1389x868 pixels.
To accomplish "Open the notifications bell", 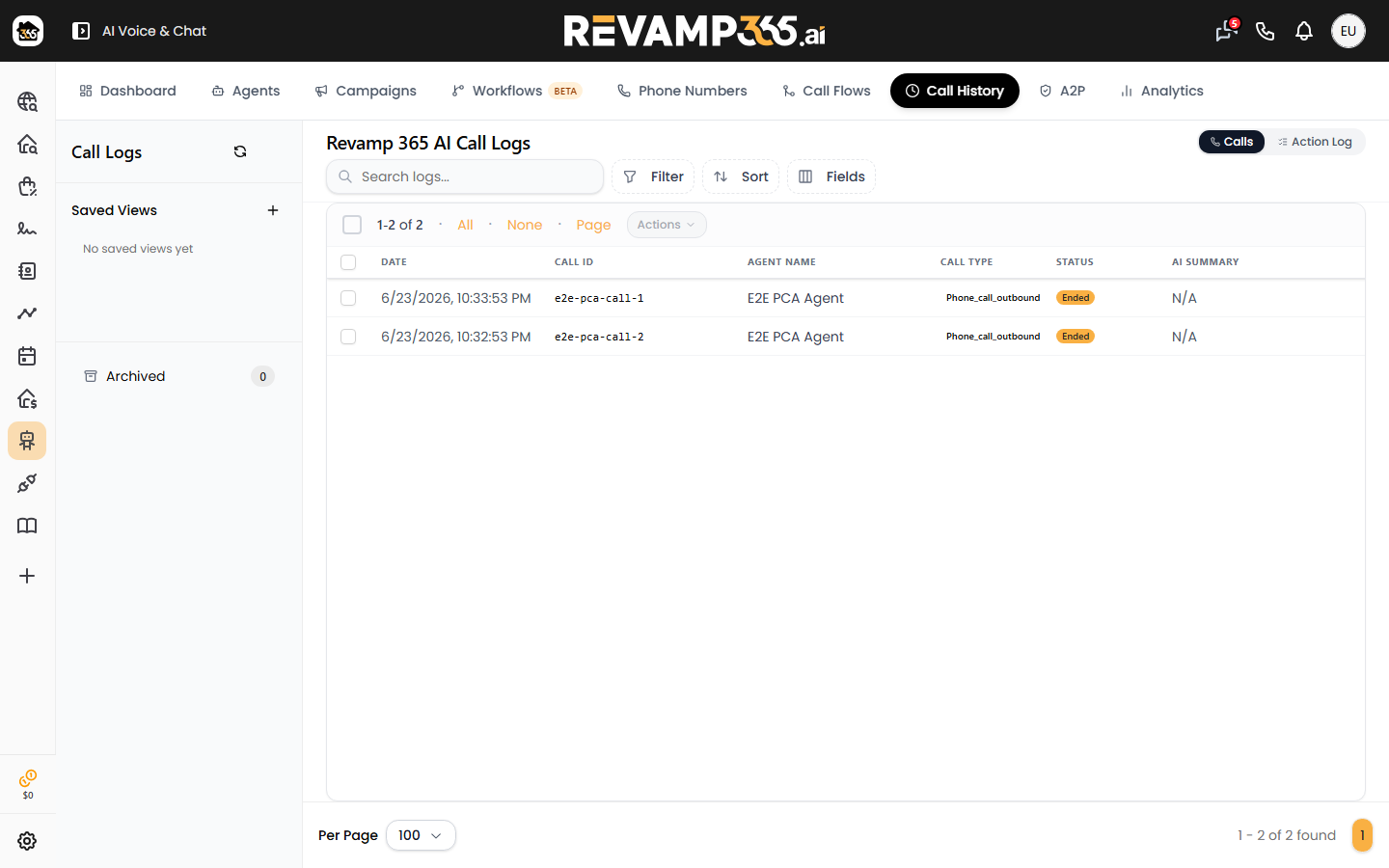I will (x=1304, y=31).
